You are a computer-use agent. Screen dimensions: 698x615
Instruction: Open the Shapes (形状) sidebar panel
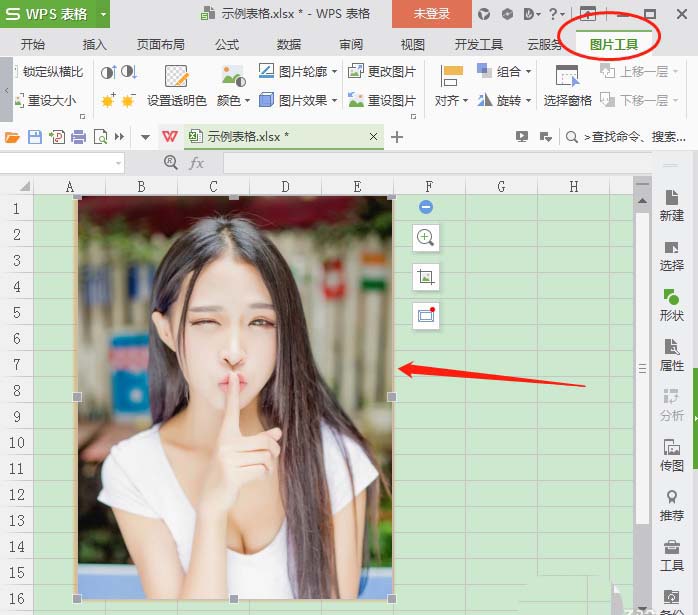pos(672,304)
